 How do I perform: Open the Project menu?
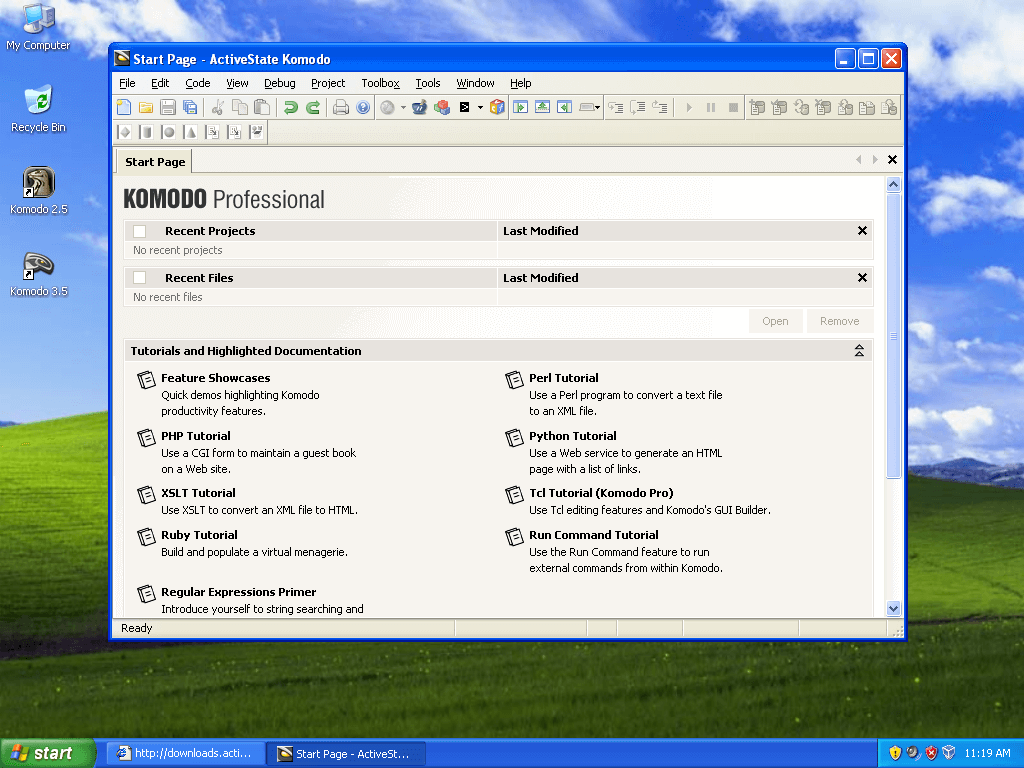pyautogui.click(x=328, y=83)
